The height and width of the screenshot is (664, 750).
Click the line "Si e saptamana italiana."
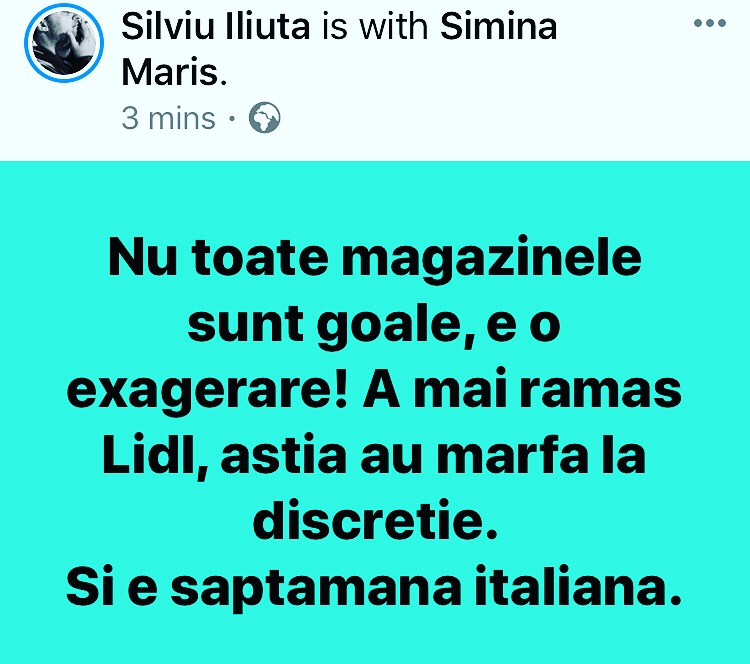[x=374, y=587]
